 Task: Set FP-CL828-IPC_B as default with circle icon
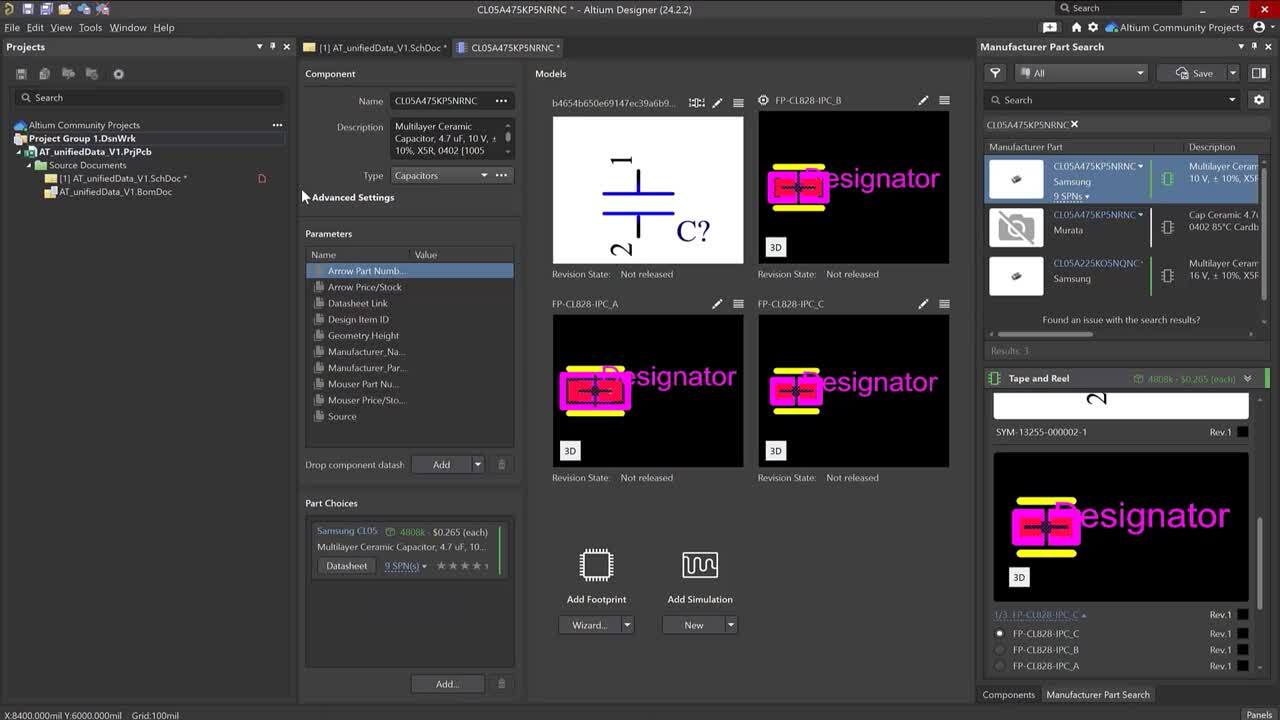(763, 101)
